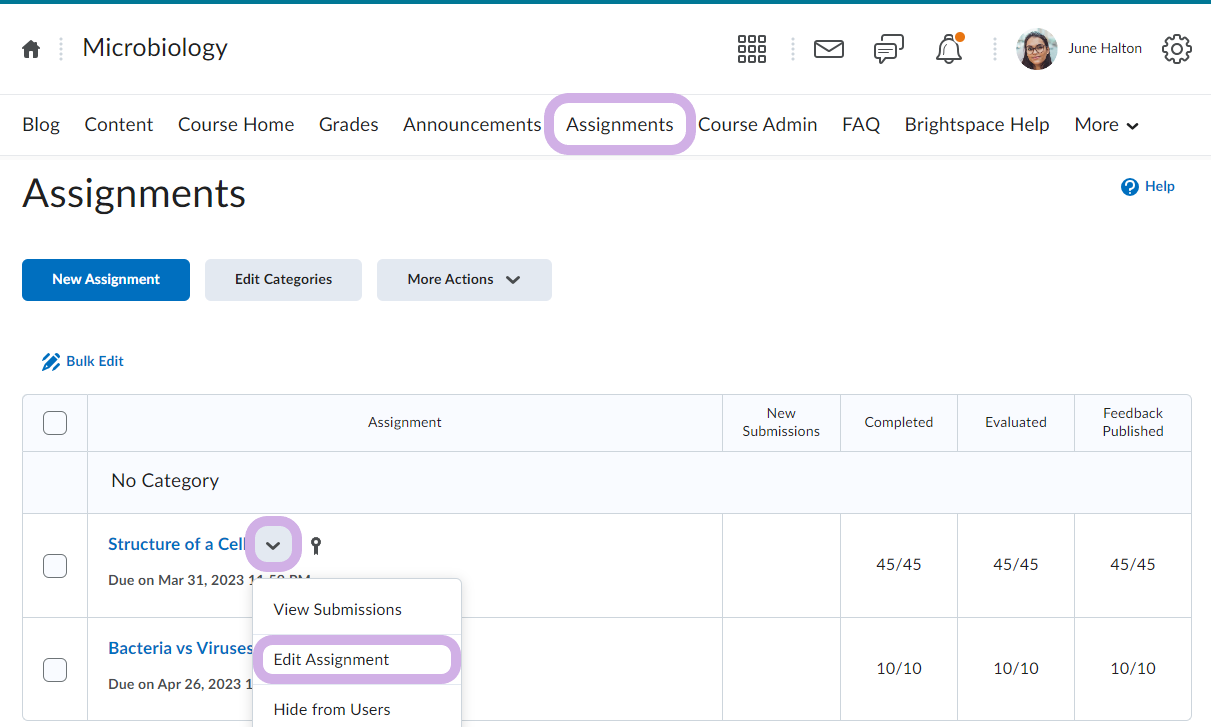
Task: Click the key icon next to Structure of a Cell
Action: [316, 545]
